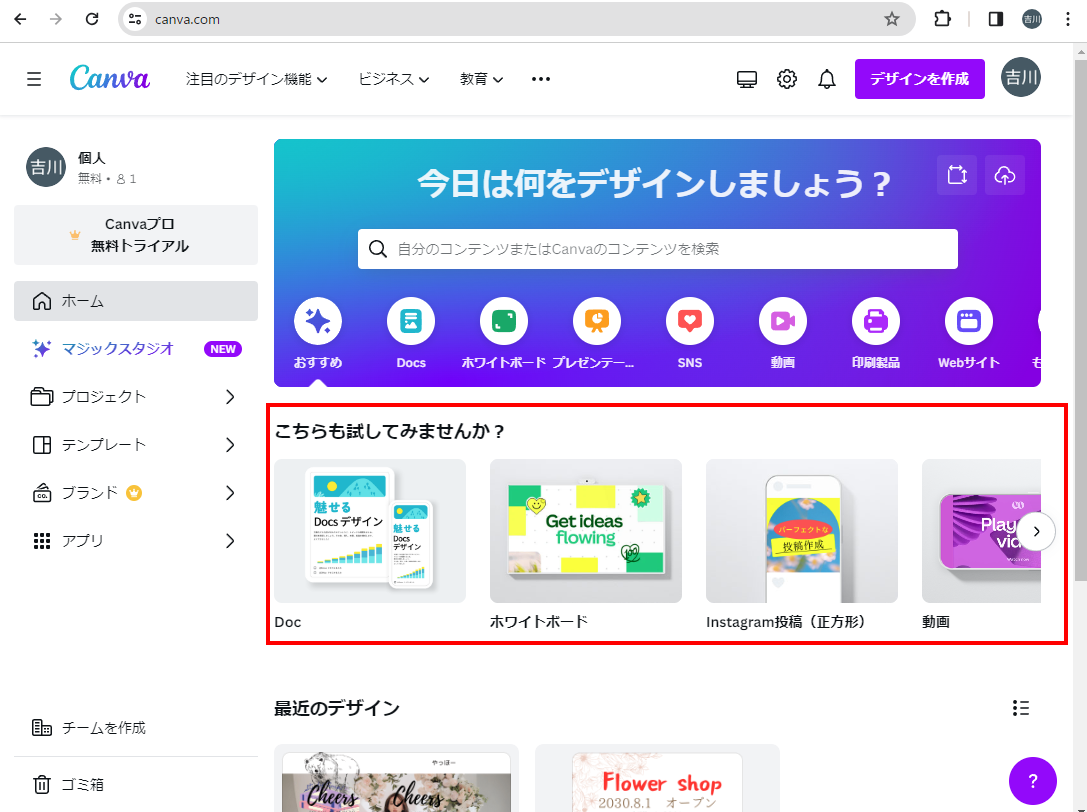The height and width of the screenshot is (812, 1087).
Task: Open settings gear icon in header
Action: pos(787,79)
